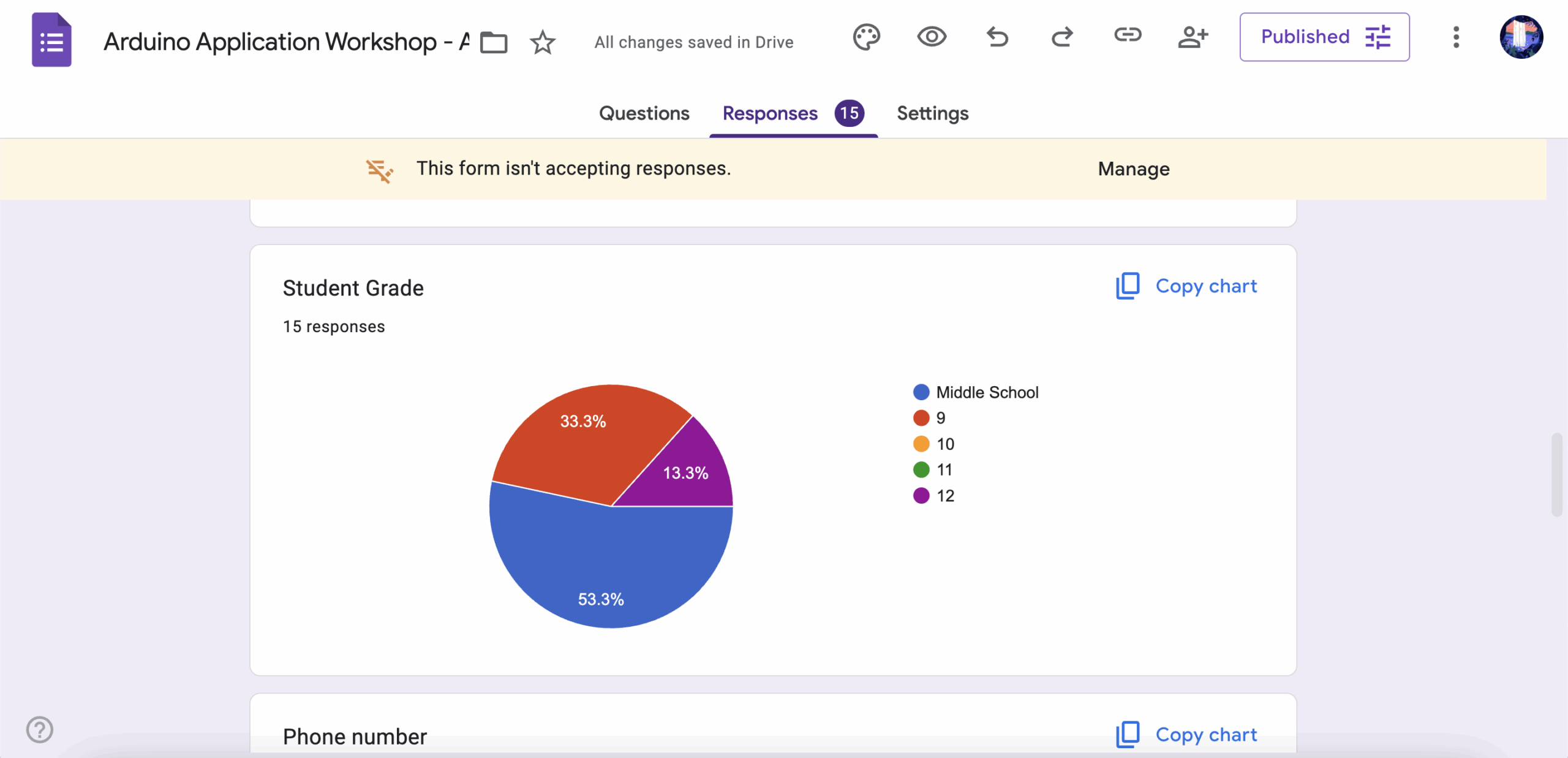1568x758 pixels.
Task: Click Manage in the responses banner
Action: tap(1133, 169)
